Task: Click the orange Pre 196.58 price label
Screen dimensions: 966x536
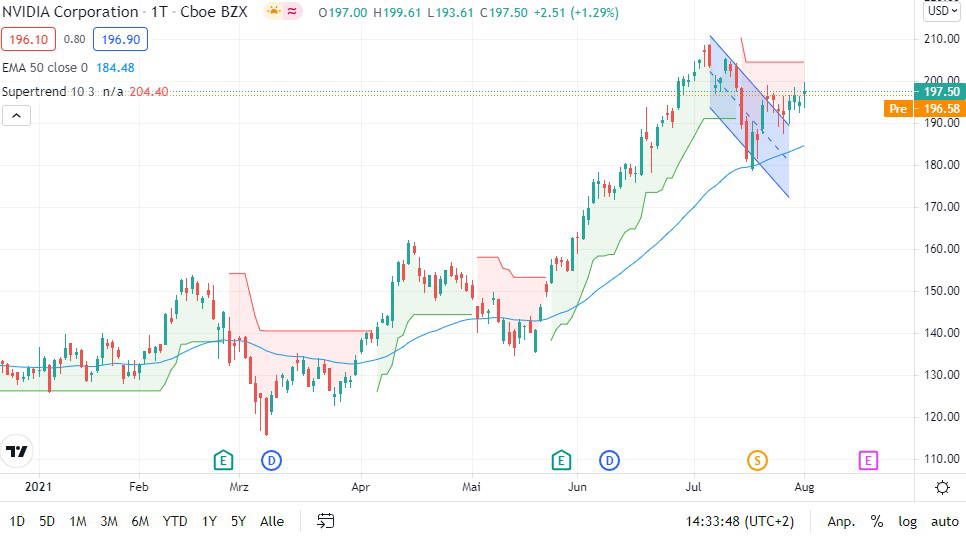Action: tap(923, 109)
